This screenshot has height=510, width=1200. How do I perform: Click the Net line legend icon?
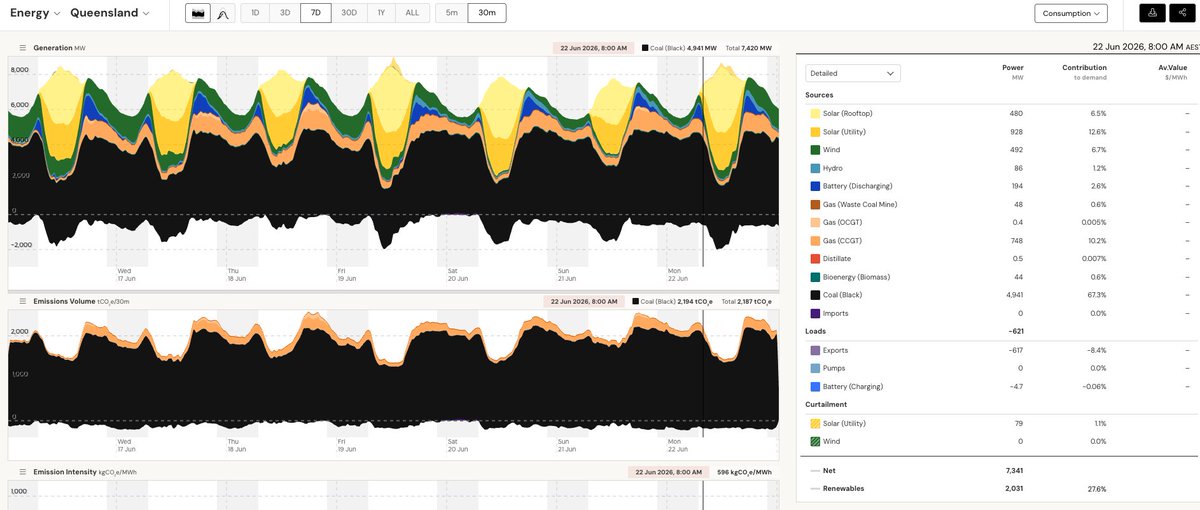[x=815, y=470]
